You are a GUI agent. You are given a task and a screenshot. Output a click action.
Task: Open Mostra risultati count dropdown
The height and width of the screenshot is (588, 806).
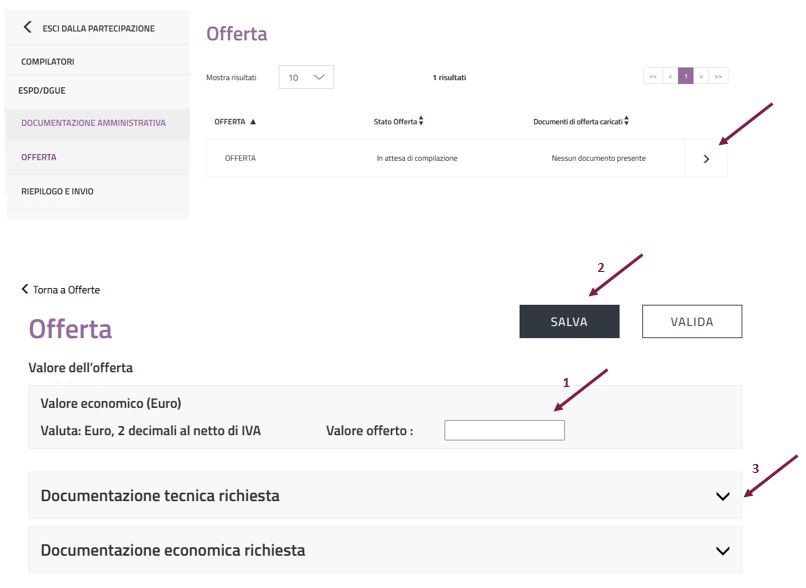tap(305, 77)
